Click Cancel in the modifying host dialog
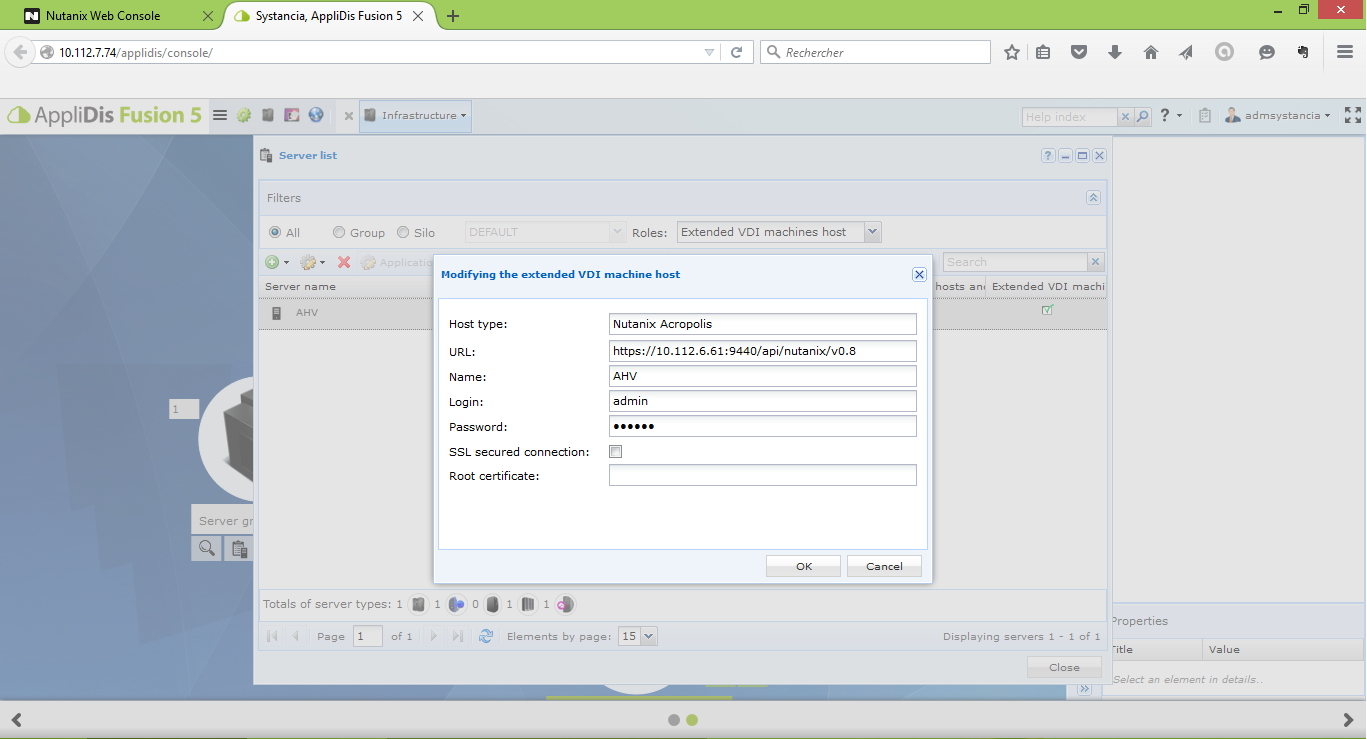 [884, 566]
